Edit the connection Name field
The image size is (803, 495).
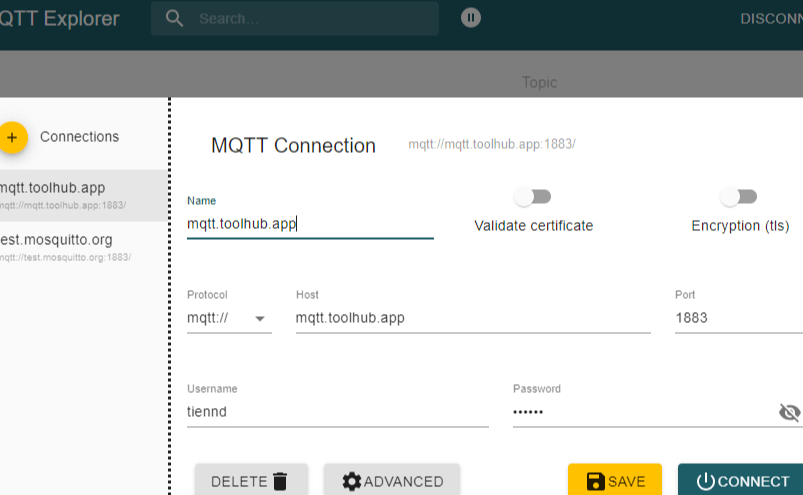click(x=310, y=224)
